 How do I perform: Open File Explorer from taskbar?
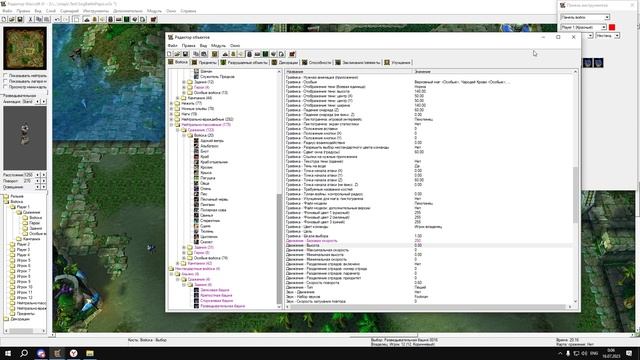(x=90, y=353)
